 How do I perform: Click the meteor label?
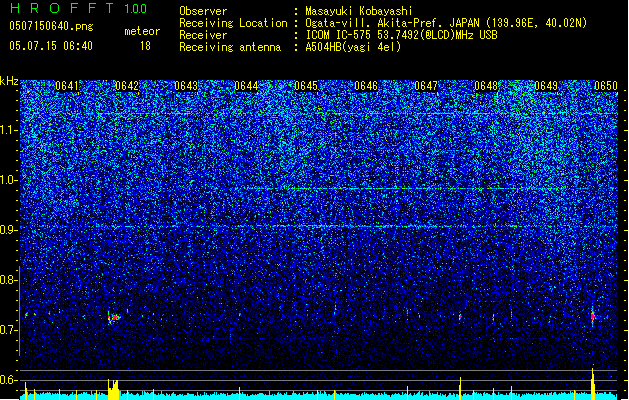point(142,31)
